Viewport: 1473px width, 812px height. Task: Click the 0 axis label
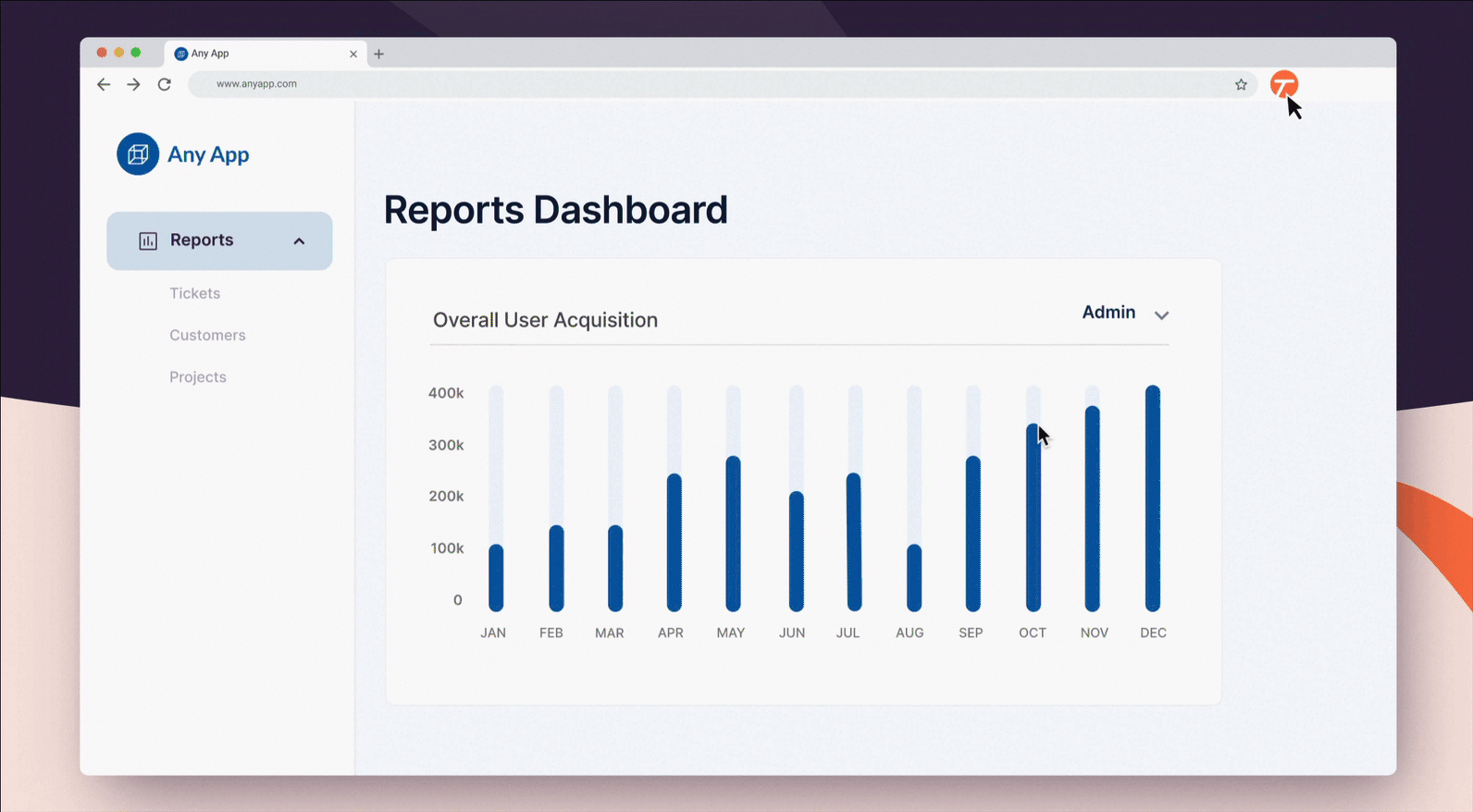coord(457,600)
